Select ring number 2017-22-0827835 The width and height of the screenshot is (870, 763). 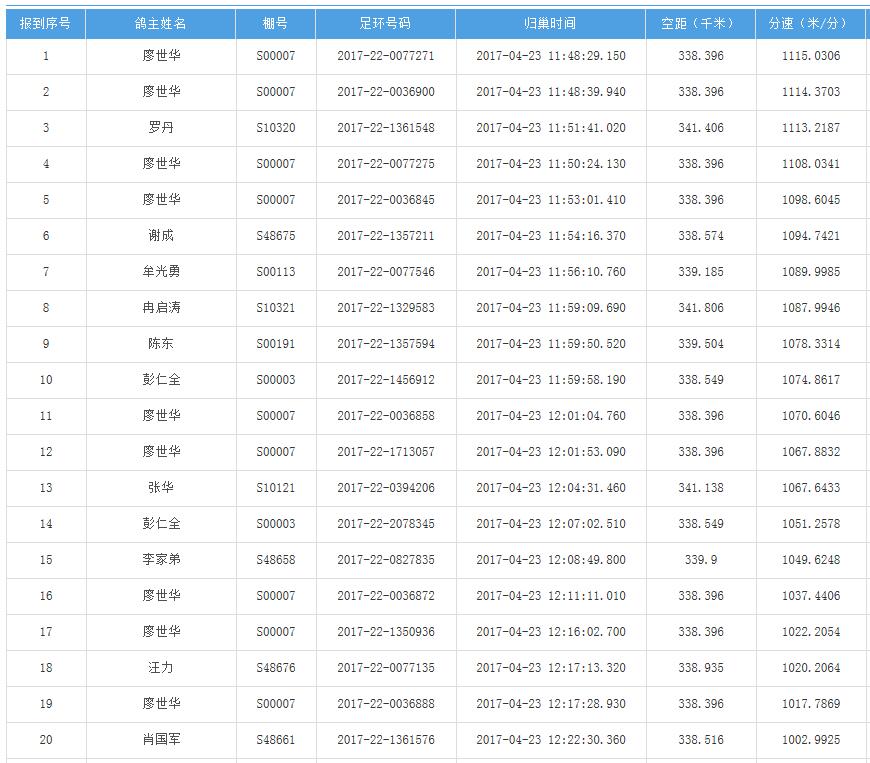coord(385,560)
